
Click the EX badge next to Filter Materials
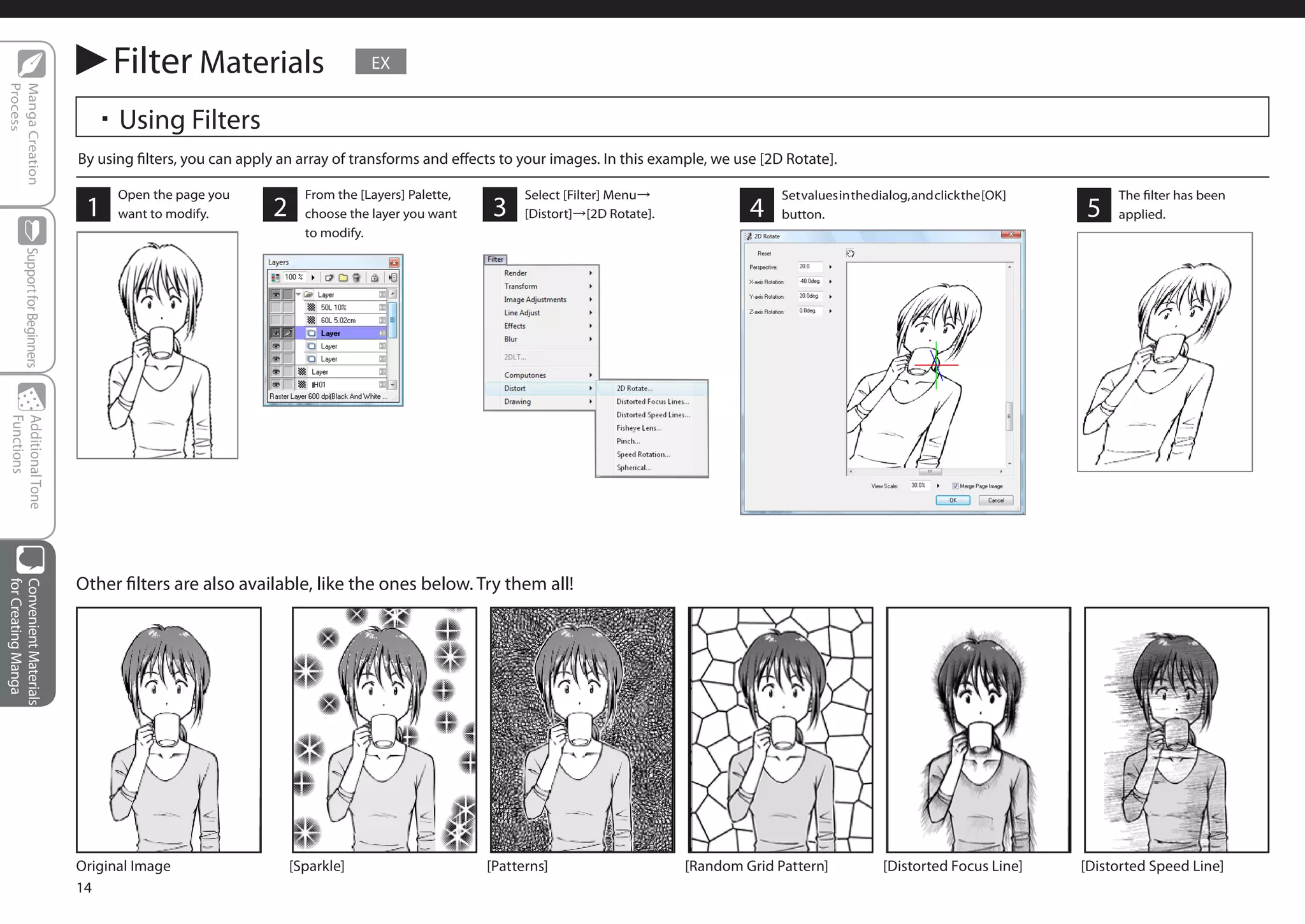pos(380,62)
